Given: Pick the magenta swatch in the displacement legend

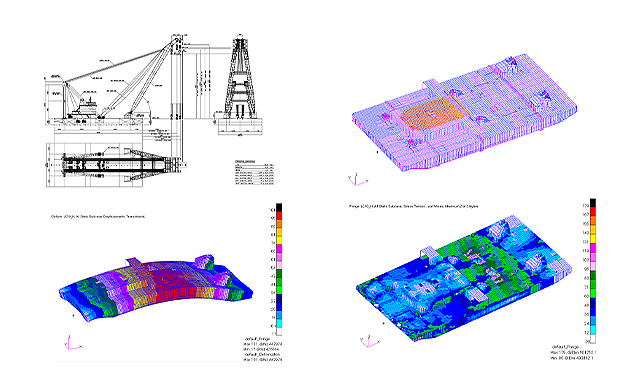Looking at the screenshot, I should pos(279,249).
